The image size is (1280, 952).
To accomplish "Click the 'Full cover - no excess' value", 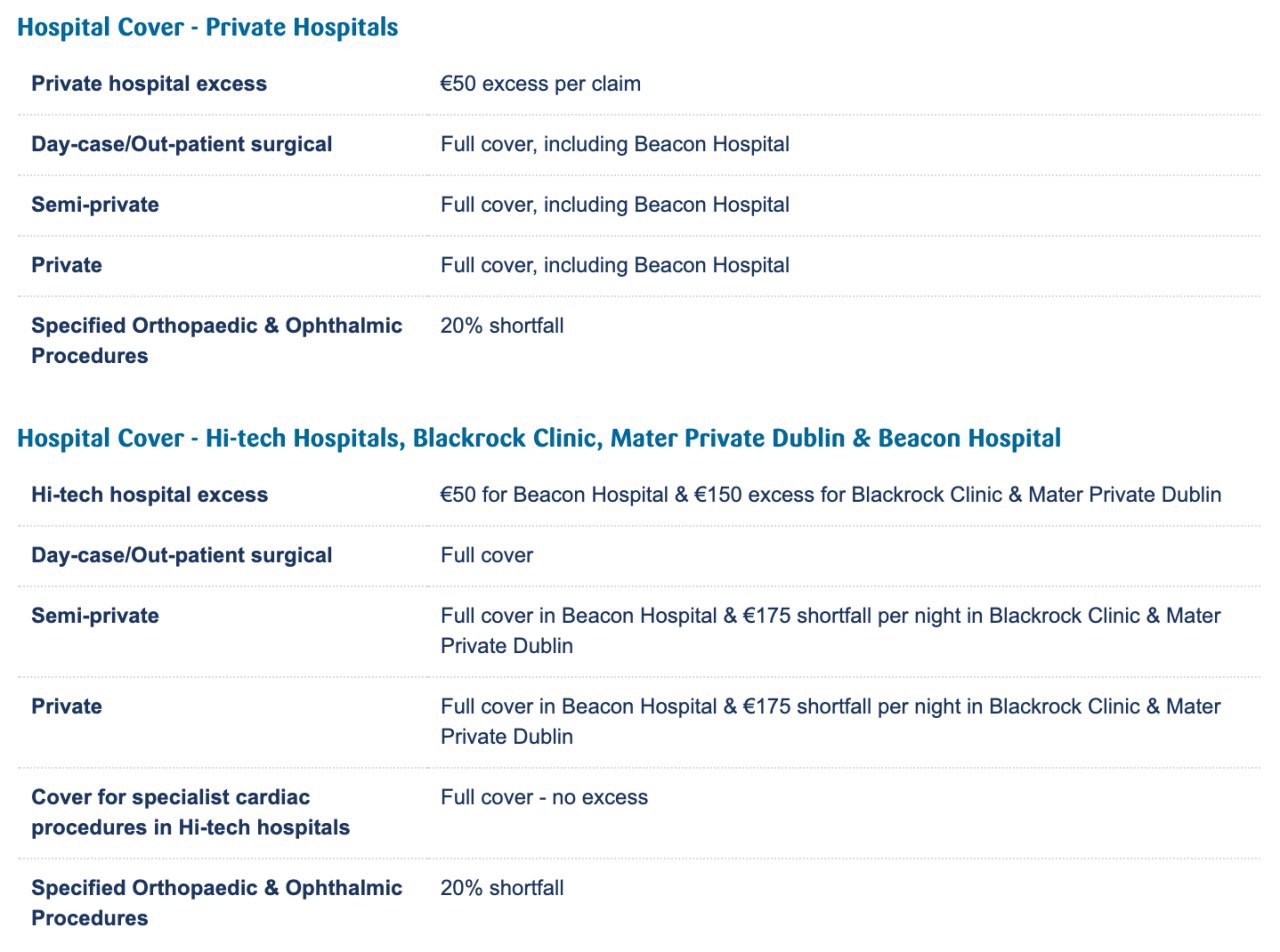I will point(544,797).
